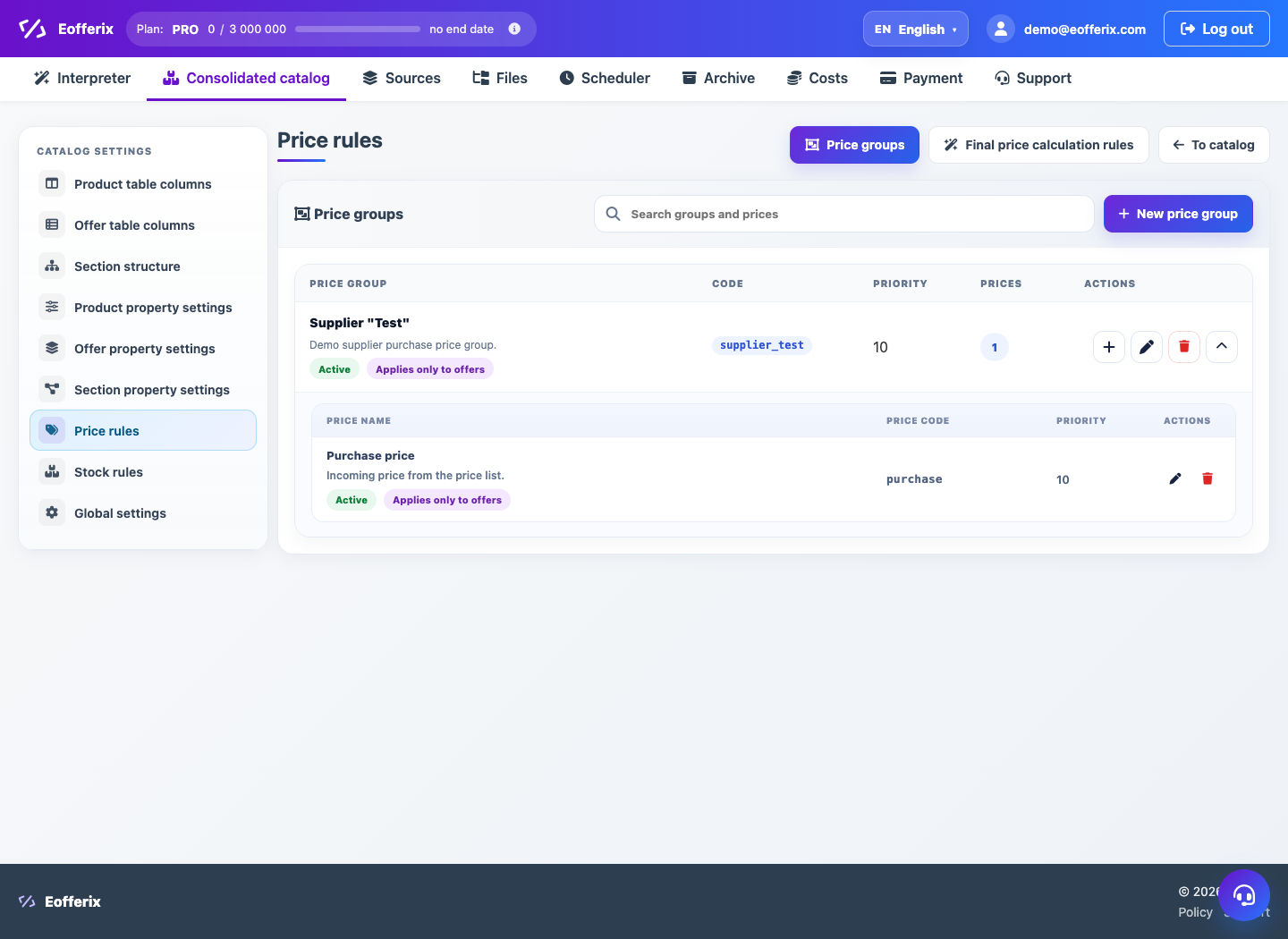The width and height of the screenshot is (1288, 939).
Task: Open Offer property settings in sidebar
Action: click(143, 348)
